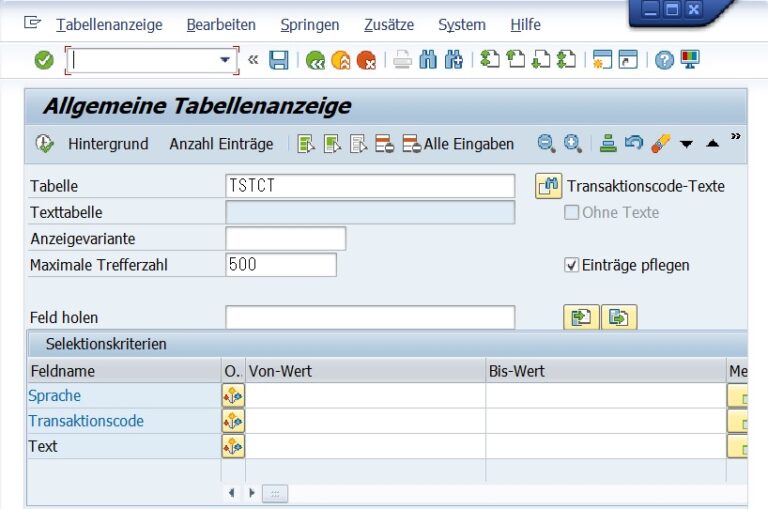Screen dimensions: 768x509
Task: Click the black down-arrow toolbar button
Action: [x=687, y=144]
